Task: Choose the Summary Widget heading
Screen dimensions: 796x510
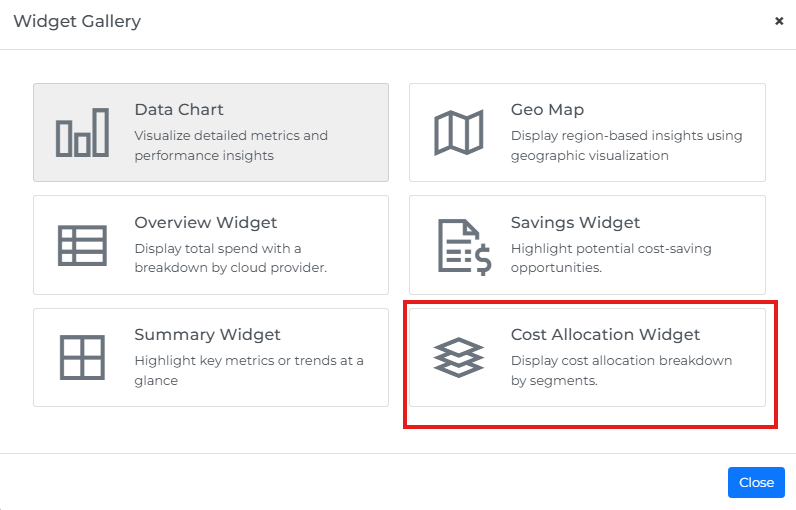Action: pyautogui.click(x=207, y=335)
